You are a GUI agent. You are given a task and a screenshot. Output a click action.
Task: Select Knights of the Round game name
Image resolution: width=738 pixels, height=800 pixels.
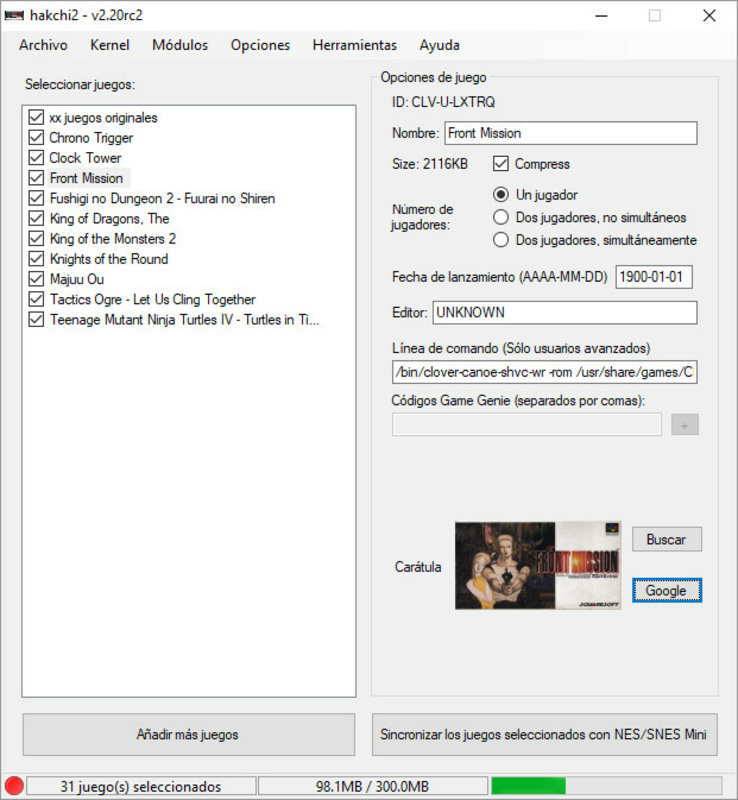pyautogui.click(x=109, y=259)
